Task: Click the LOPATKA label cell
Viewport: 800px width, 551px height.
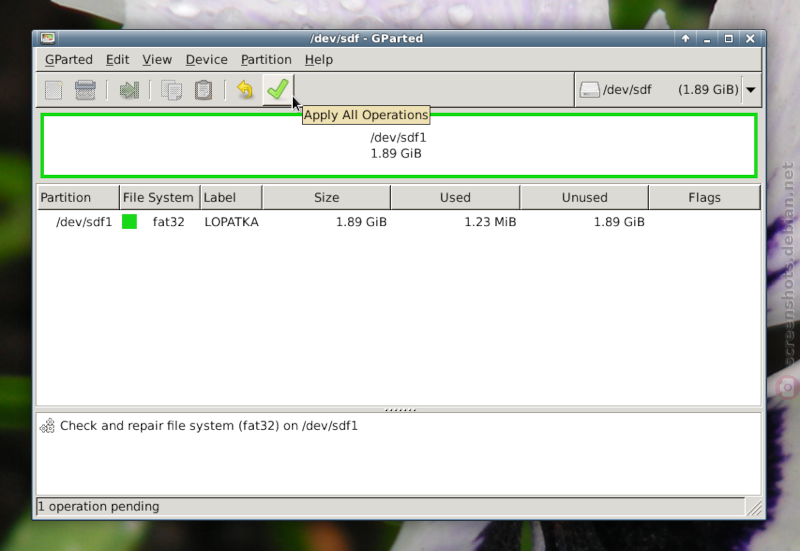Action: (232, 222)
